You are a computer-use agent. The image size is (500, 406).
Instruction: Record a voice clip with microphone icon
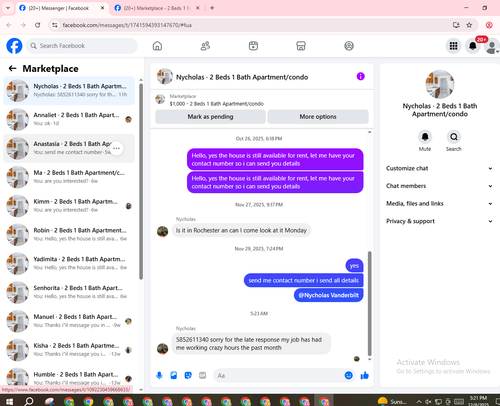coord(159,376)
